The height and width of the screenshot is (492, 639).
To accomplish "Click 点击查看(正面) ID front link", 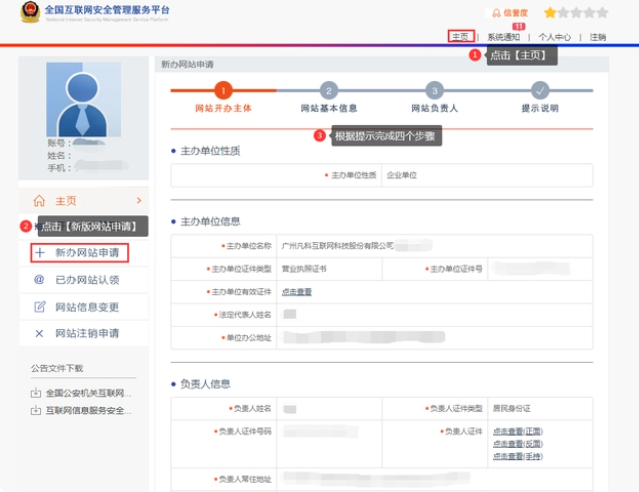I will 517,431.
